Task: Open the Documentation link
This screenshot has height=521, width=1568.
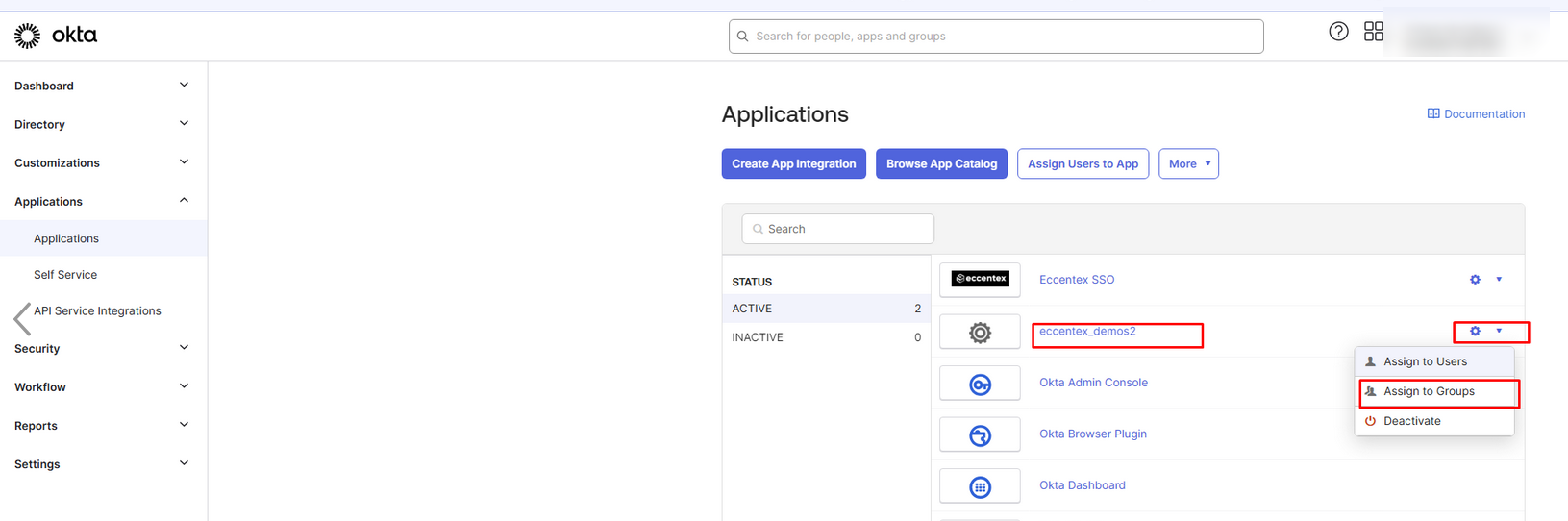Action: (1476, 113)
